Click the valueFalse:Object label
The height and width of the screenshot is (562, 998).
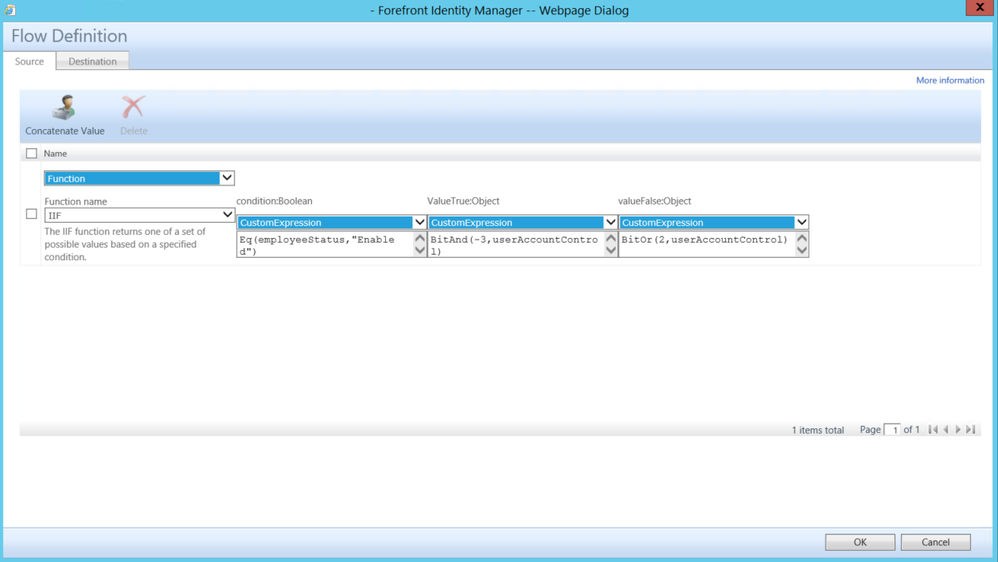pyautogui.click(x=654, y=200)
